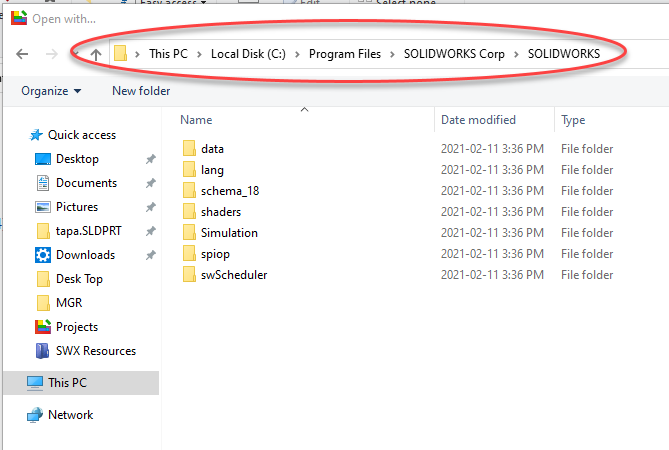
Task: Expand chevron before This PC breadcrumb
Action: (137, 54)
